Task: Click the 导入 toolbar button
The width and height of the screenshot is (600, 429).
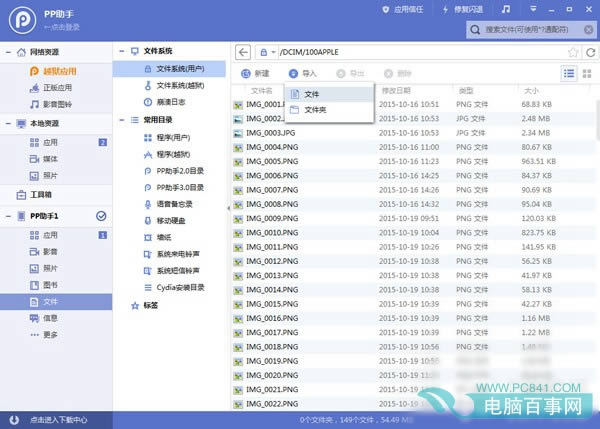Action: [x=302, y=73]
